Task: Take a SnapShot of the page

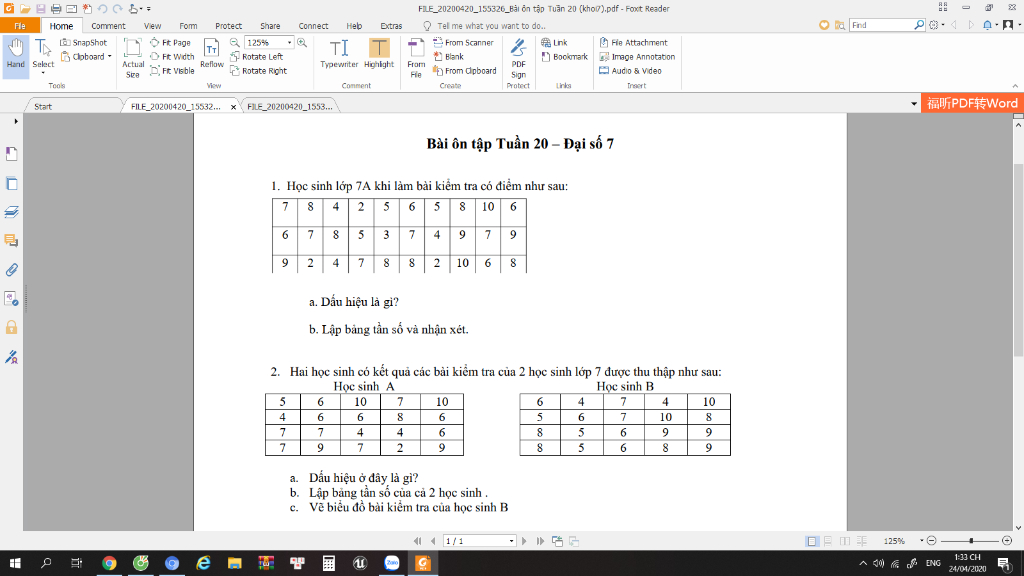Action: click(x=84, y=42)
